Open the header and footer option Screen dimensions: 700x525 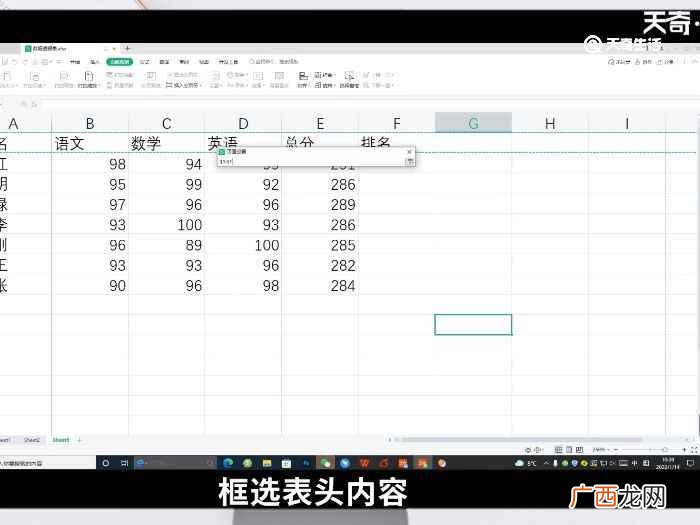click(x=121, y=85)
